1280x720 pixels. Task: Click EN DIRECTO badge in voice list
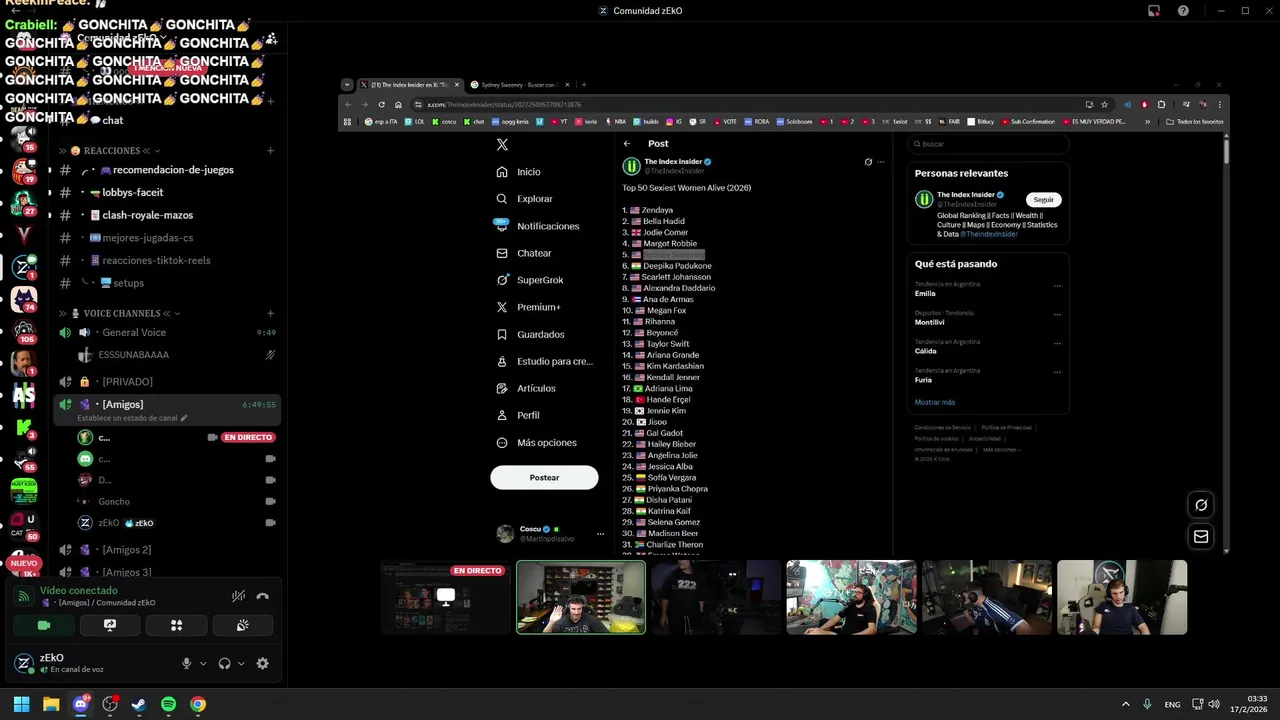(248, 437)
